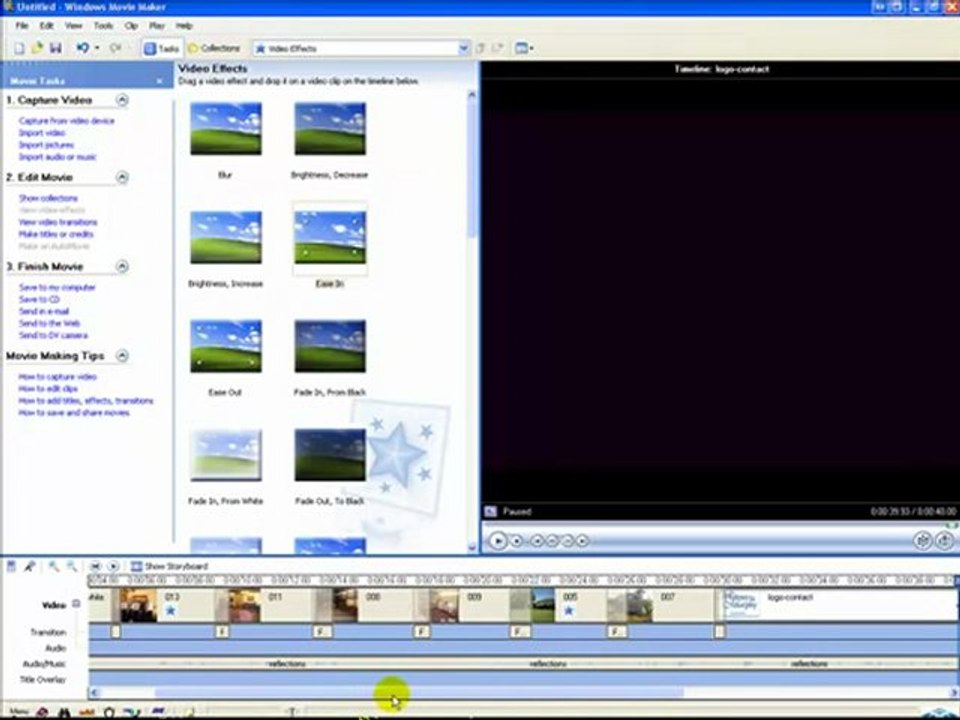Zoom in the timeline

pos(54,566)
